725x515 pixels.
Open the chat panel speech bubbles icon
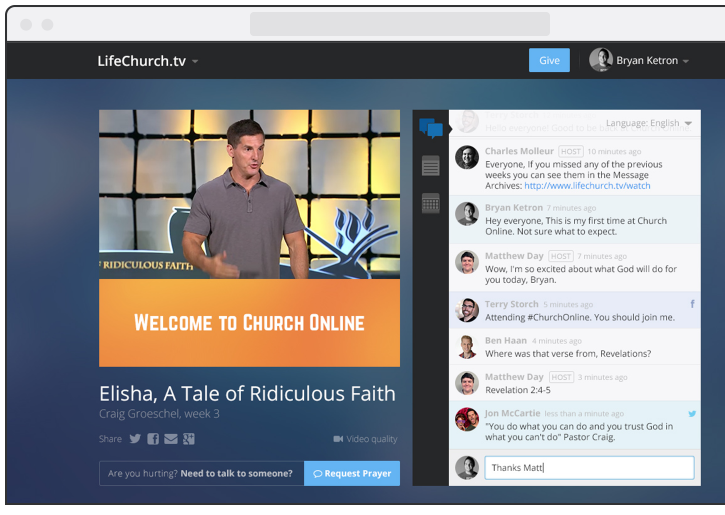[431, 128]
